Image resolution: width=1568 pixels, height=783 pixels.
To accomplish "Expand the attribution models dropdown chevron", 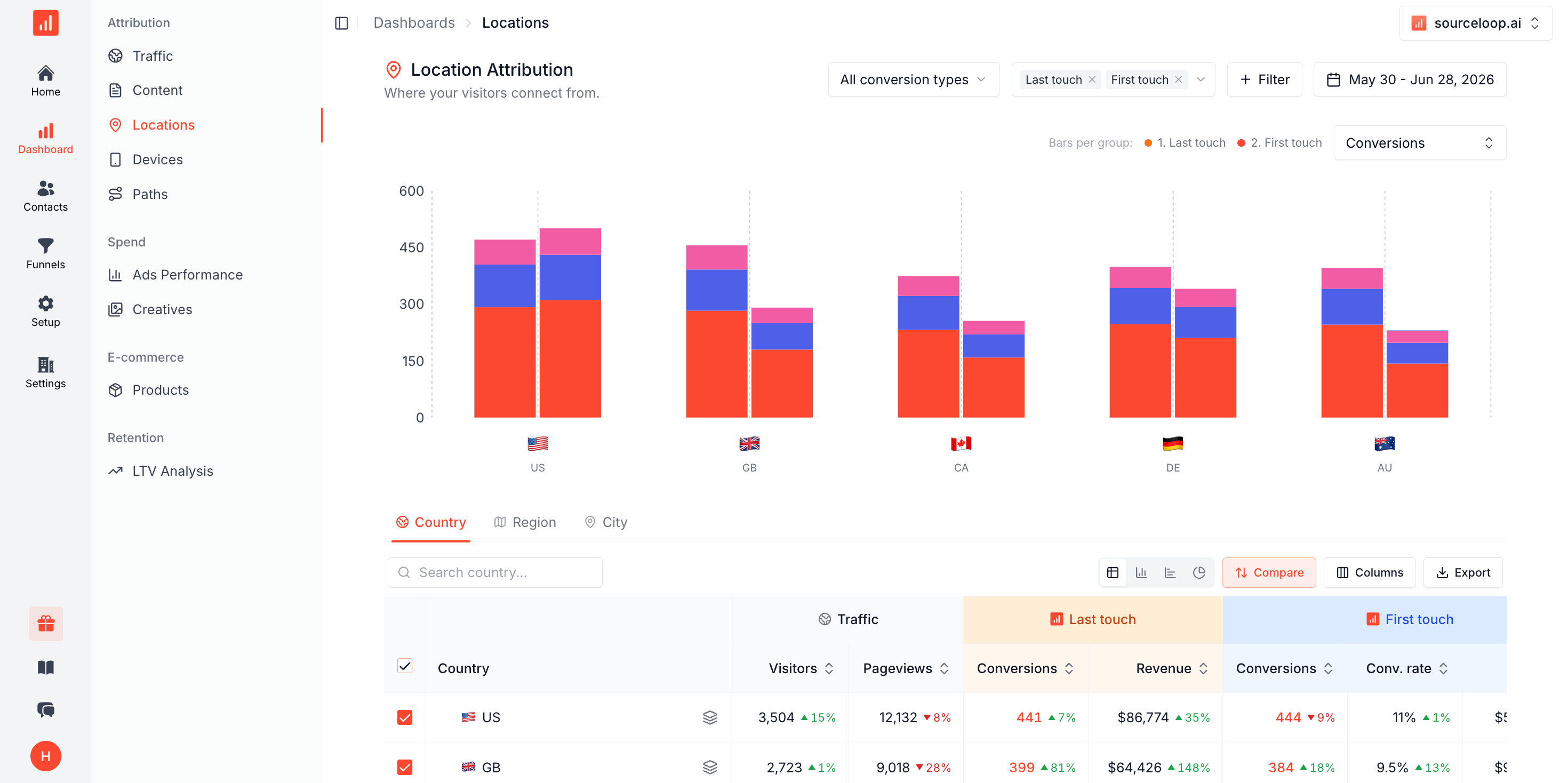I will (x=1201, y=80).
